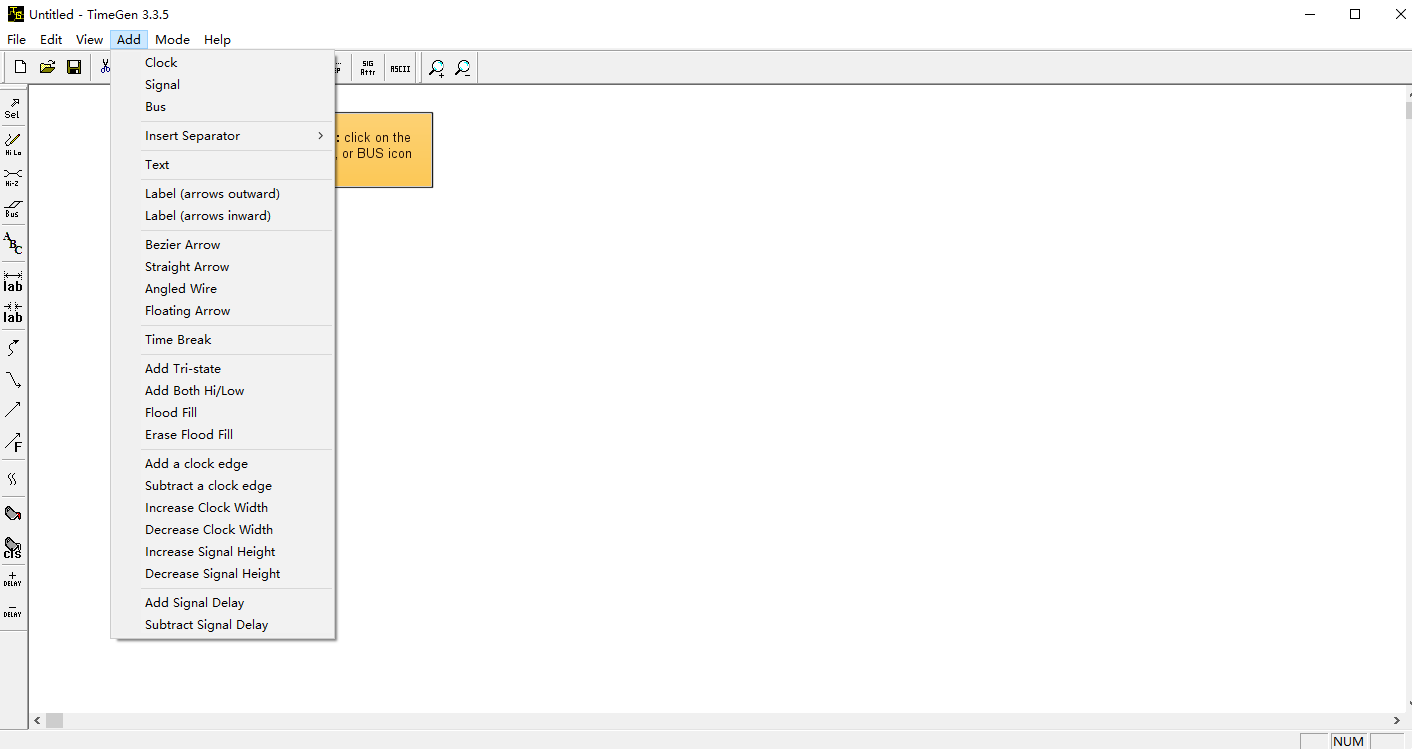Viewport: 1412px width, 749px height.
Task: Choose Text from Add menu
Action: tap(223, 165)
